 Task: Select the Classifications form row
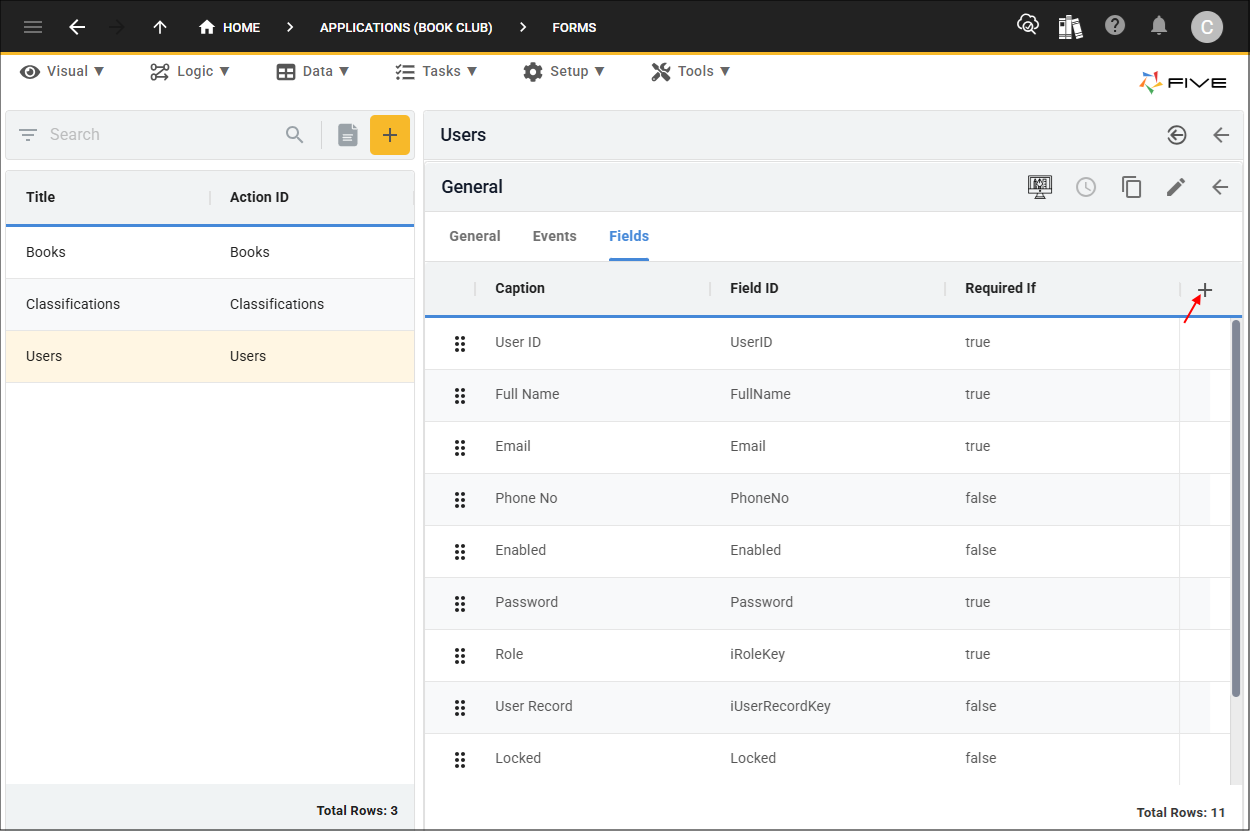click(210, 304)
